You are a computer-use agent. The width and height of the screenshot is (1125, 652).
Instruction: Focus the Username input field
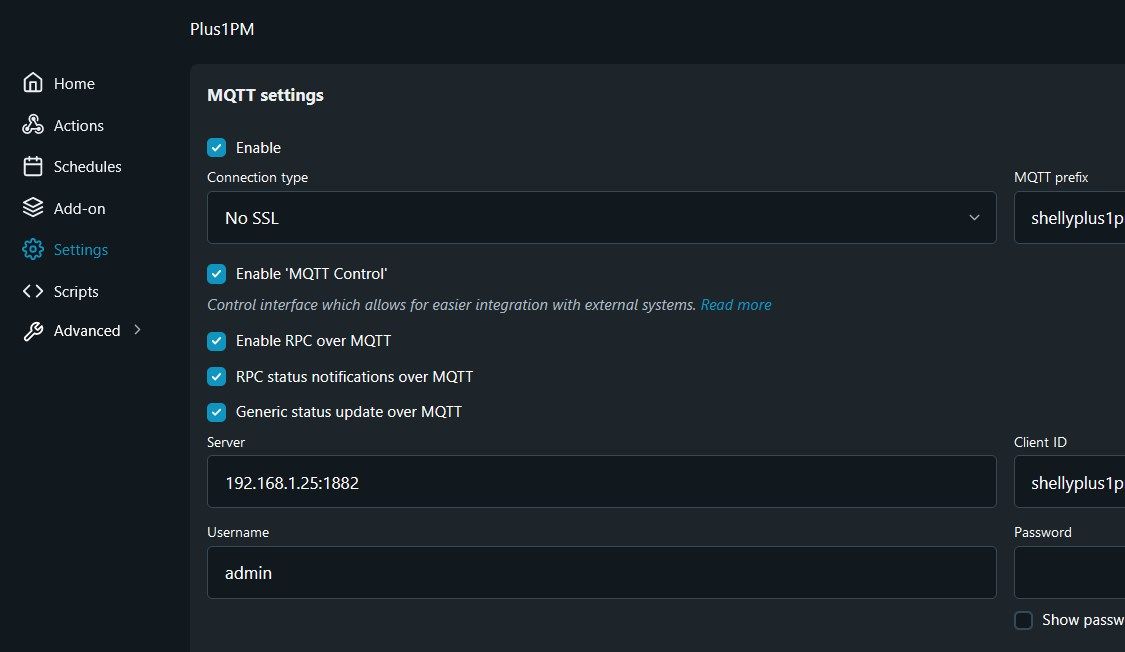click(601, 573)
